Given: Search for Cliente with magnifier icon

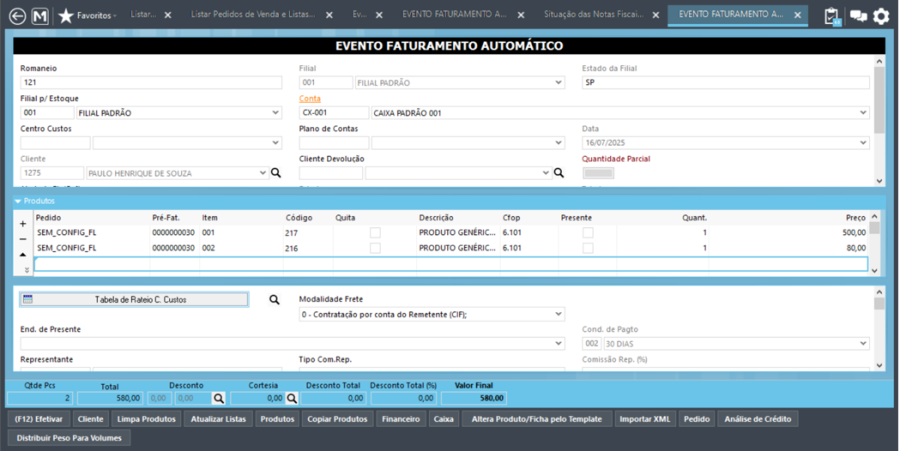Looking at the screenshot, I should tap(276, 173).
